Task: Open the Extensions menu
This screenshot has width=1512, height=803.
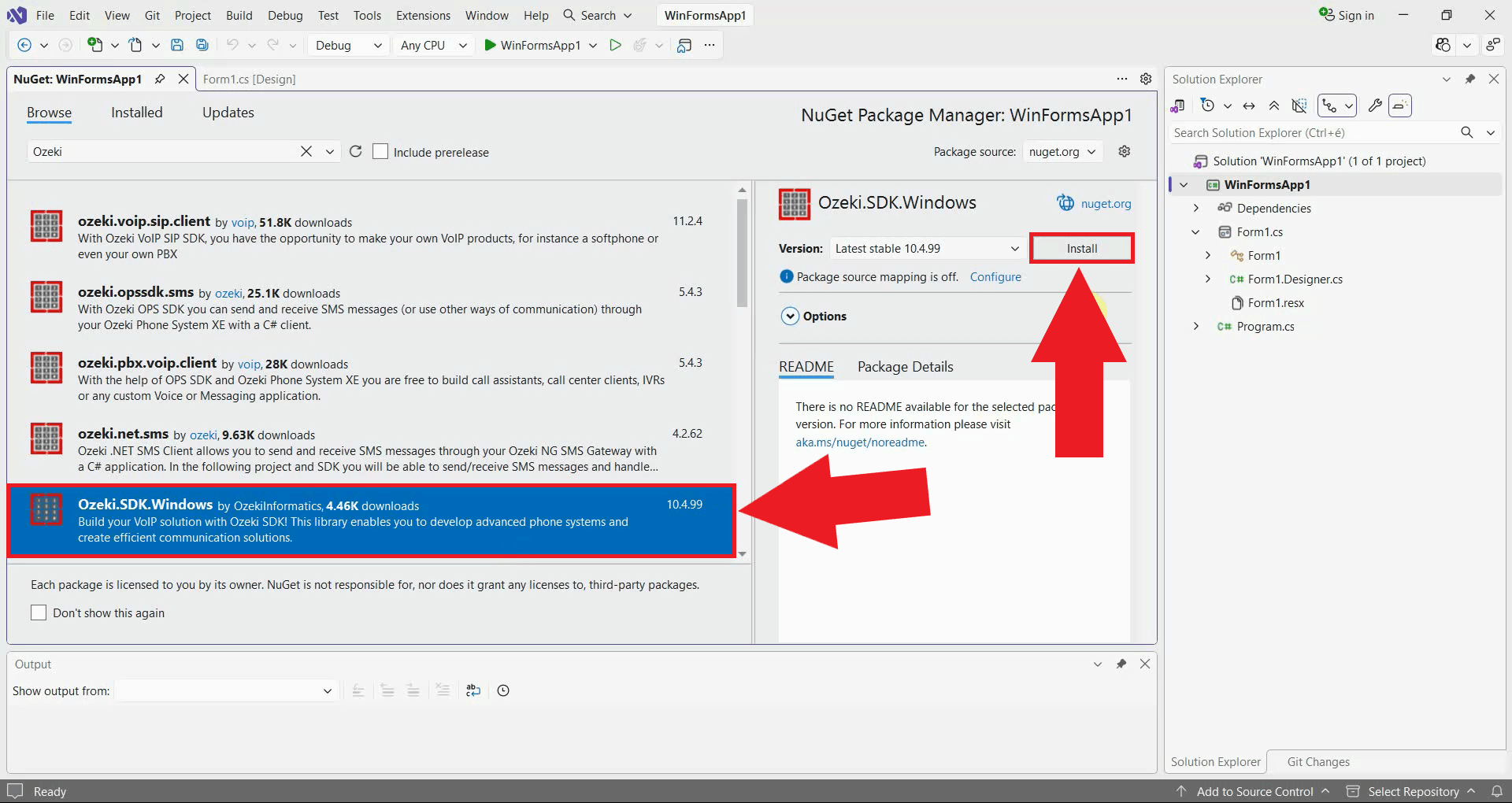Action: (423, 15)
